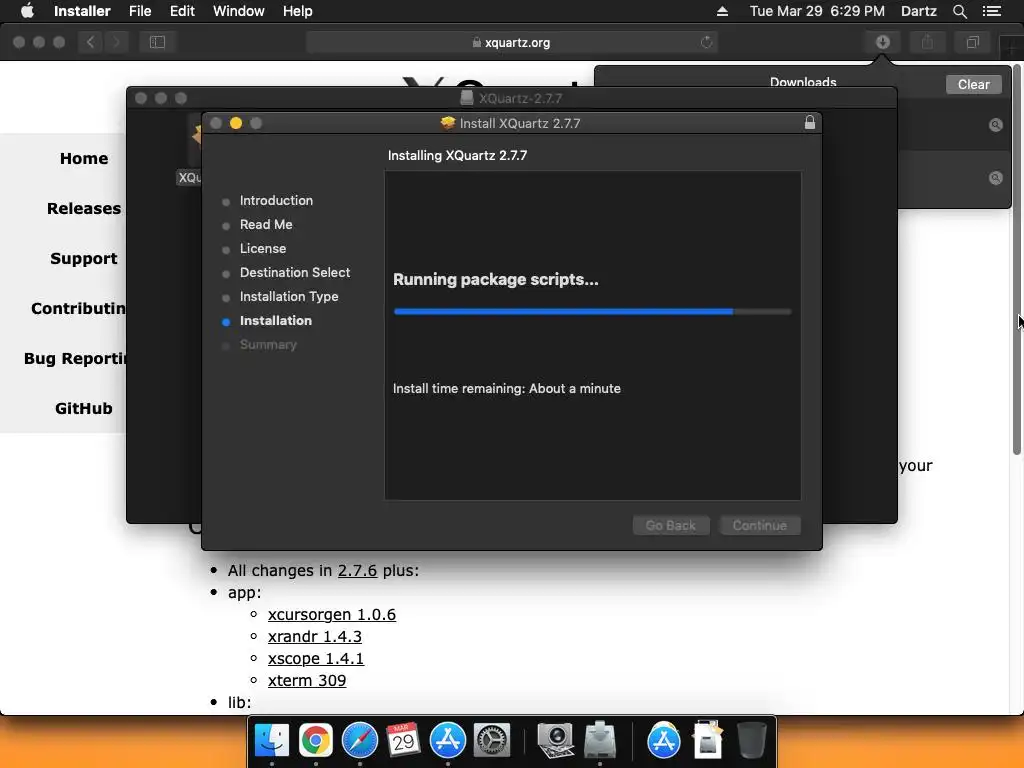Viewport: 1024px width, 768px height.
Task: Show Safari downloads button
Action: [882, 42]
